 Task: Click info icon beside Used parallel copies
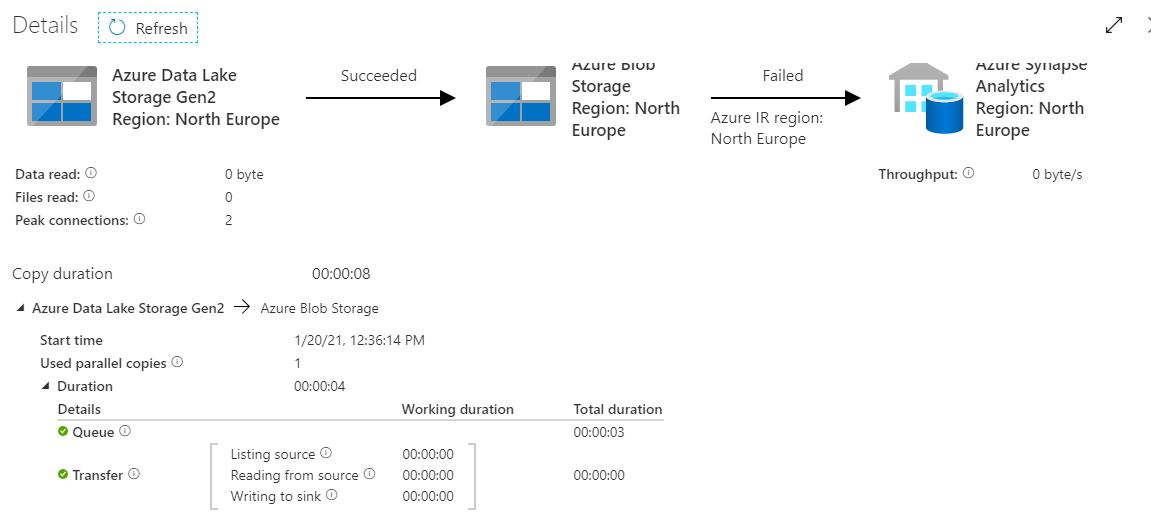click(177, 362)
